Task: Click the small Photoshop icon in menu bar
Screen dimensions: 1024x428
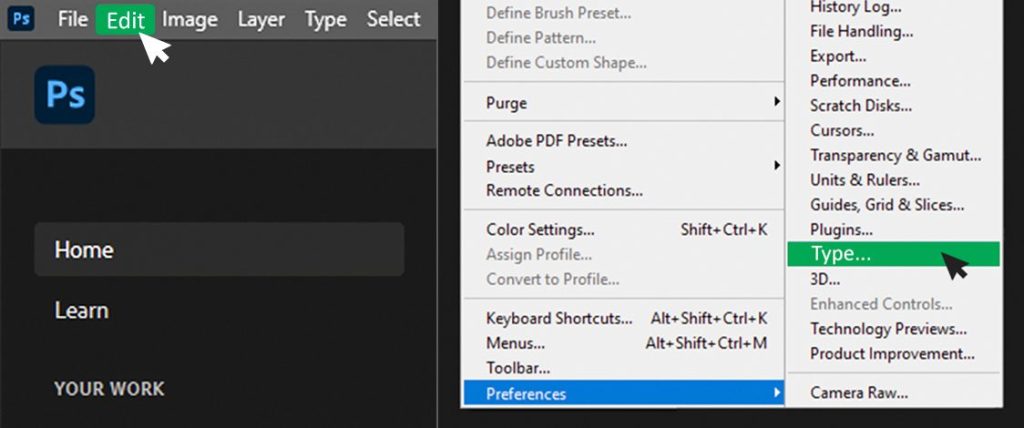Action: click(x=21, y=19)
